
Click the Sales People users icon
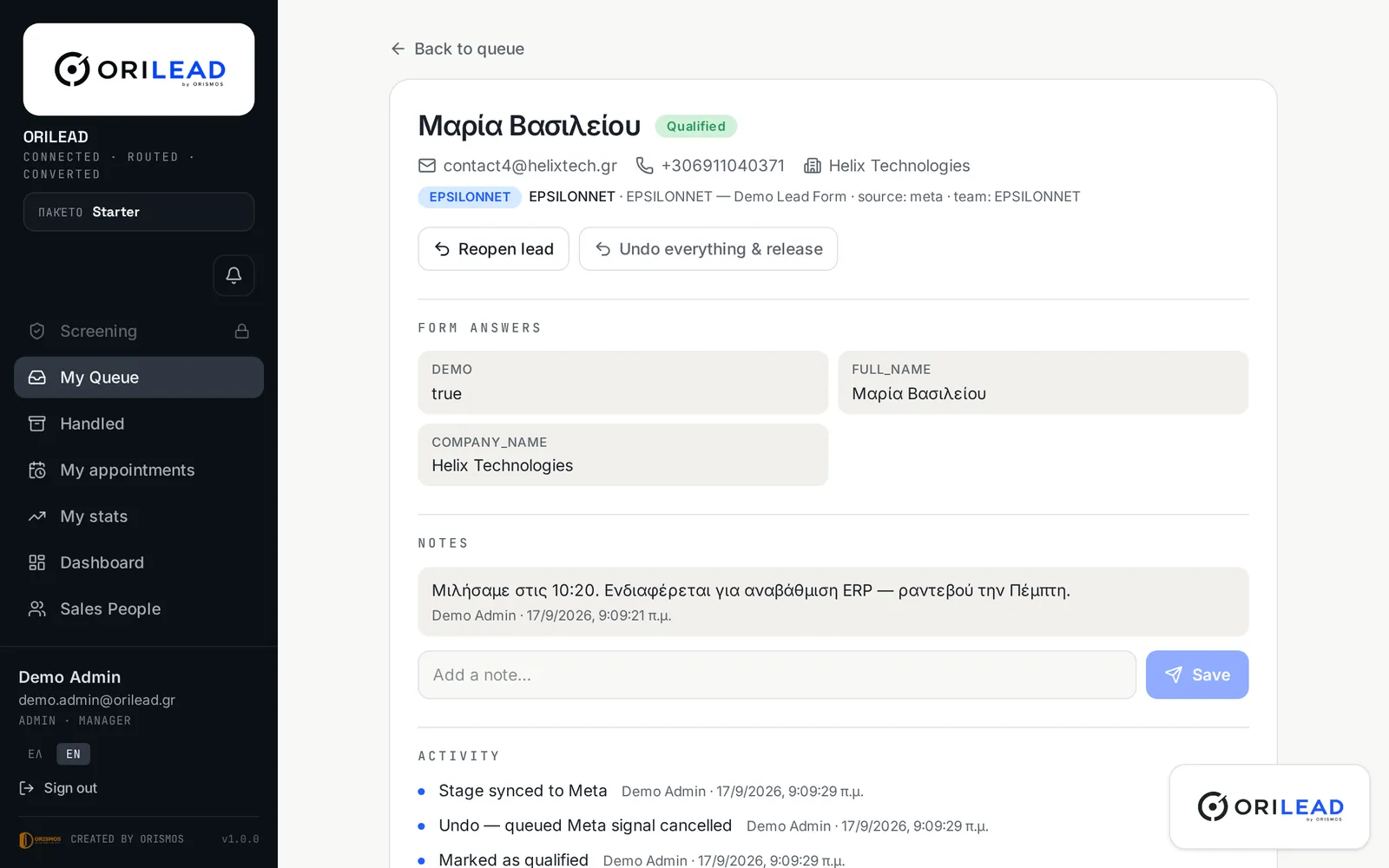tap(36, 608)
